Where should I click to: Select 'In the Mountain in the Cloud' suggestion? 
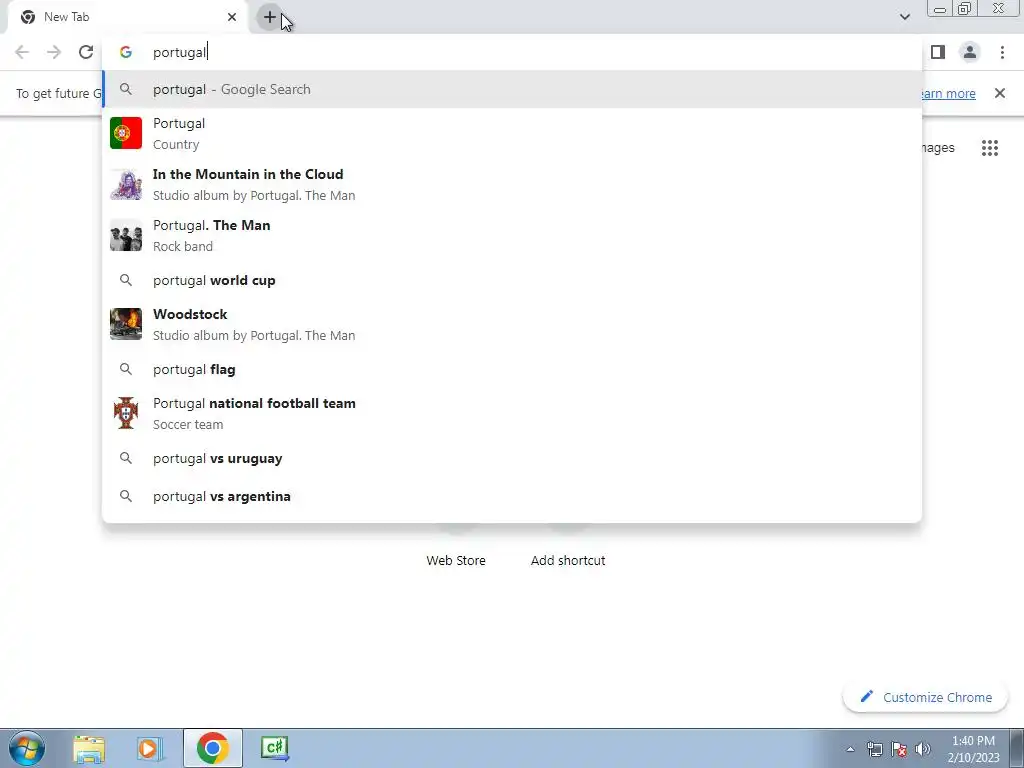point(512,184)
